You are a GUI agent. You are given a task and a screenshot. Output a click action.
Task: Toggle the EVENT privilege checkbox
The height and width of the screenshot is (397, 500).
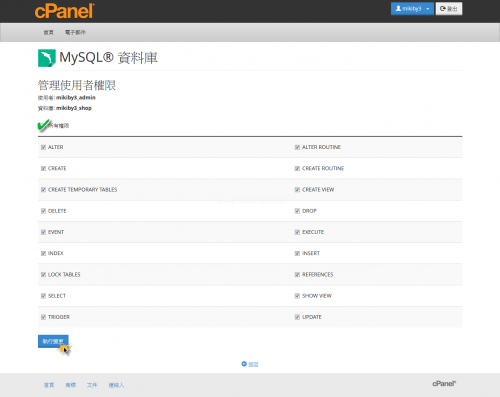pyautogui.click(x=43, y=232)
